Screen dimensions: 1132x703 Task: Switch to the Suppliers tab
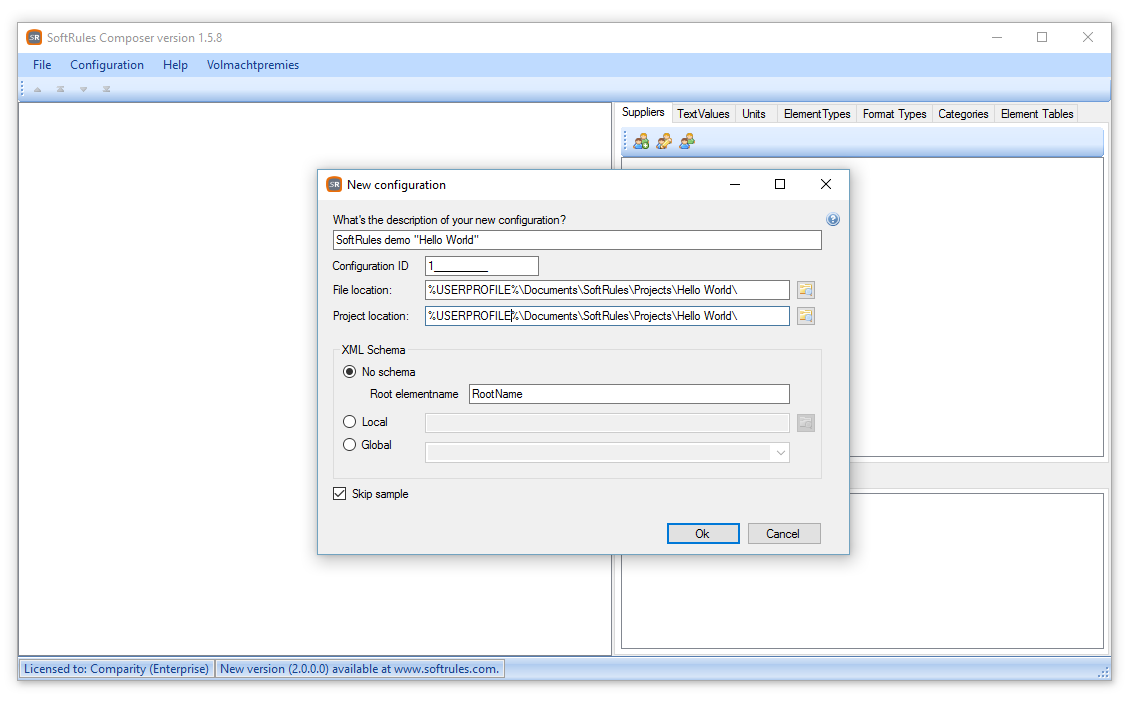643,113
